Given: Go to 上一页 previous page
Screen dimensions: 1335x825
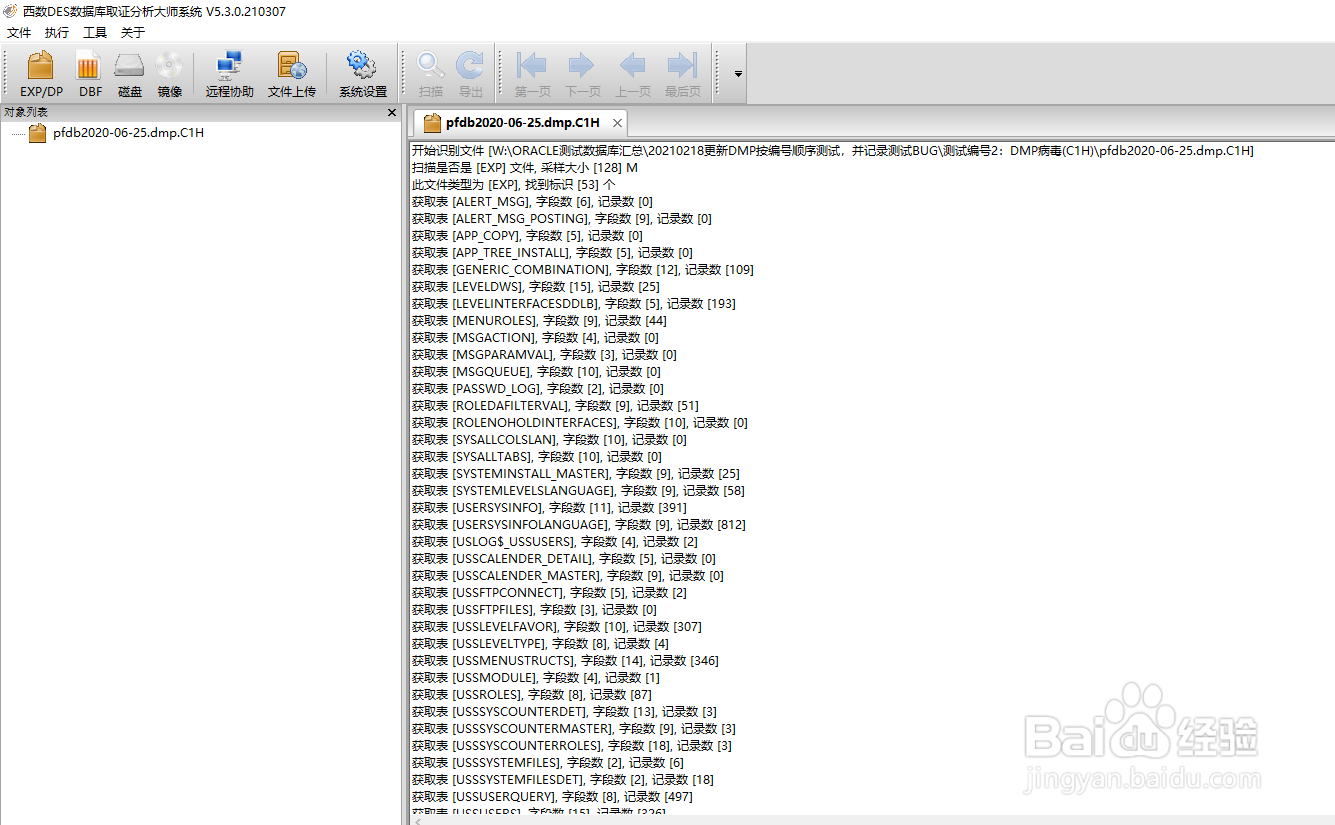Looking at the screenshot, I should 632,74.
